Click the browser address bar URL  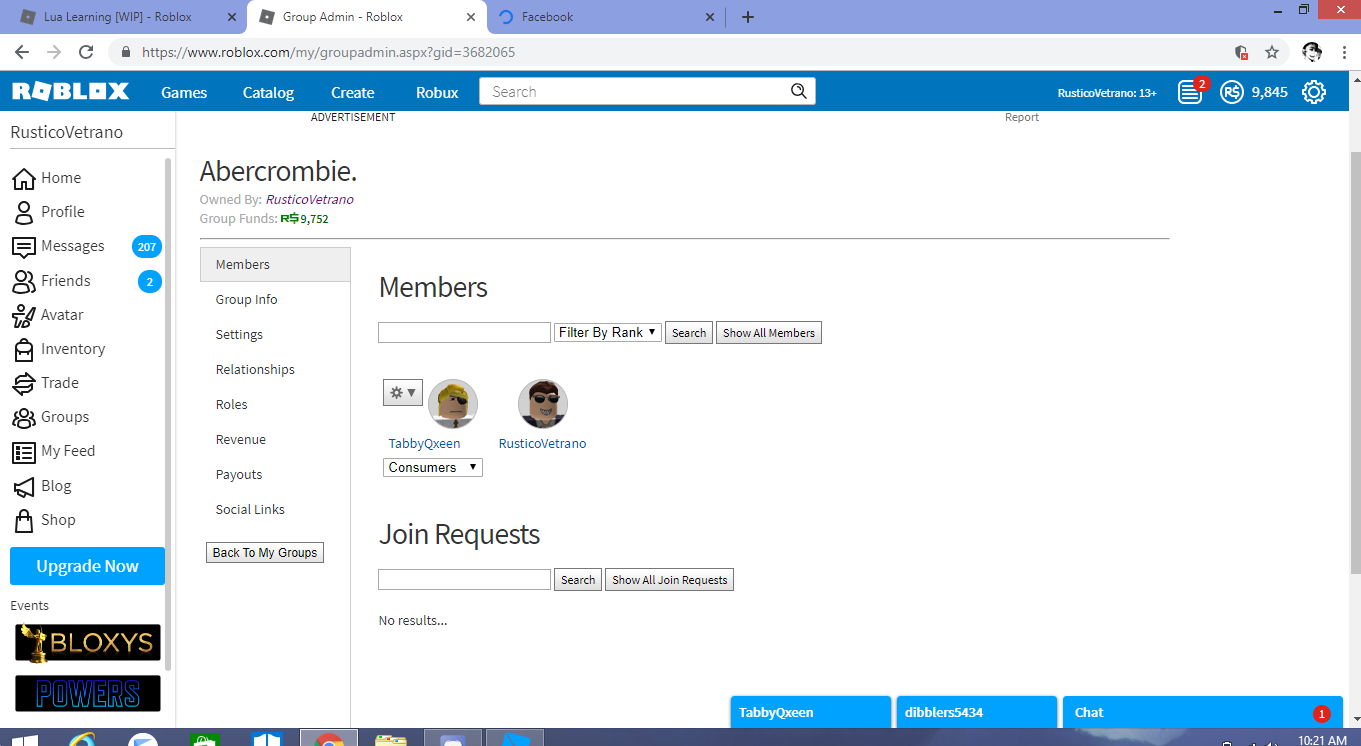329,52
